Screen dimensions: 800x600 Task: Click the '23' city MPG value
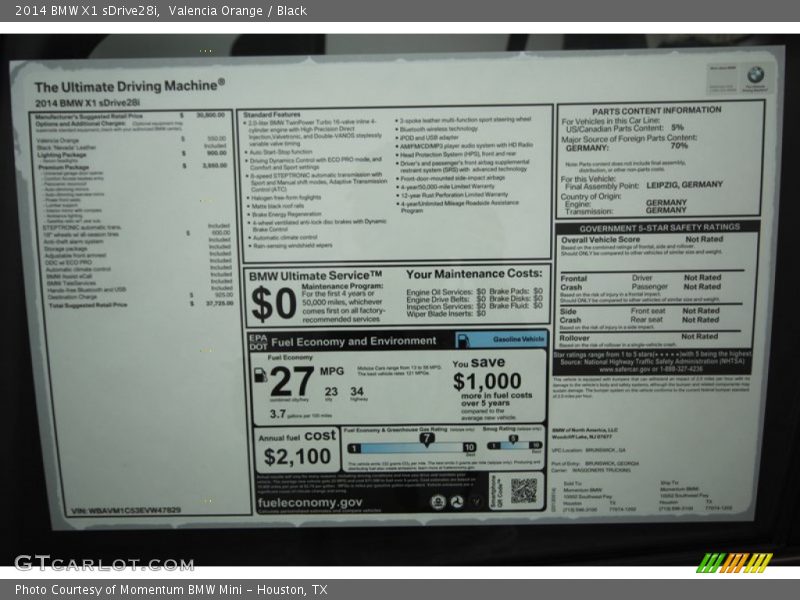[x=331, y=391]
